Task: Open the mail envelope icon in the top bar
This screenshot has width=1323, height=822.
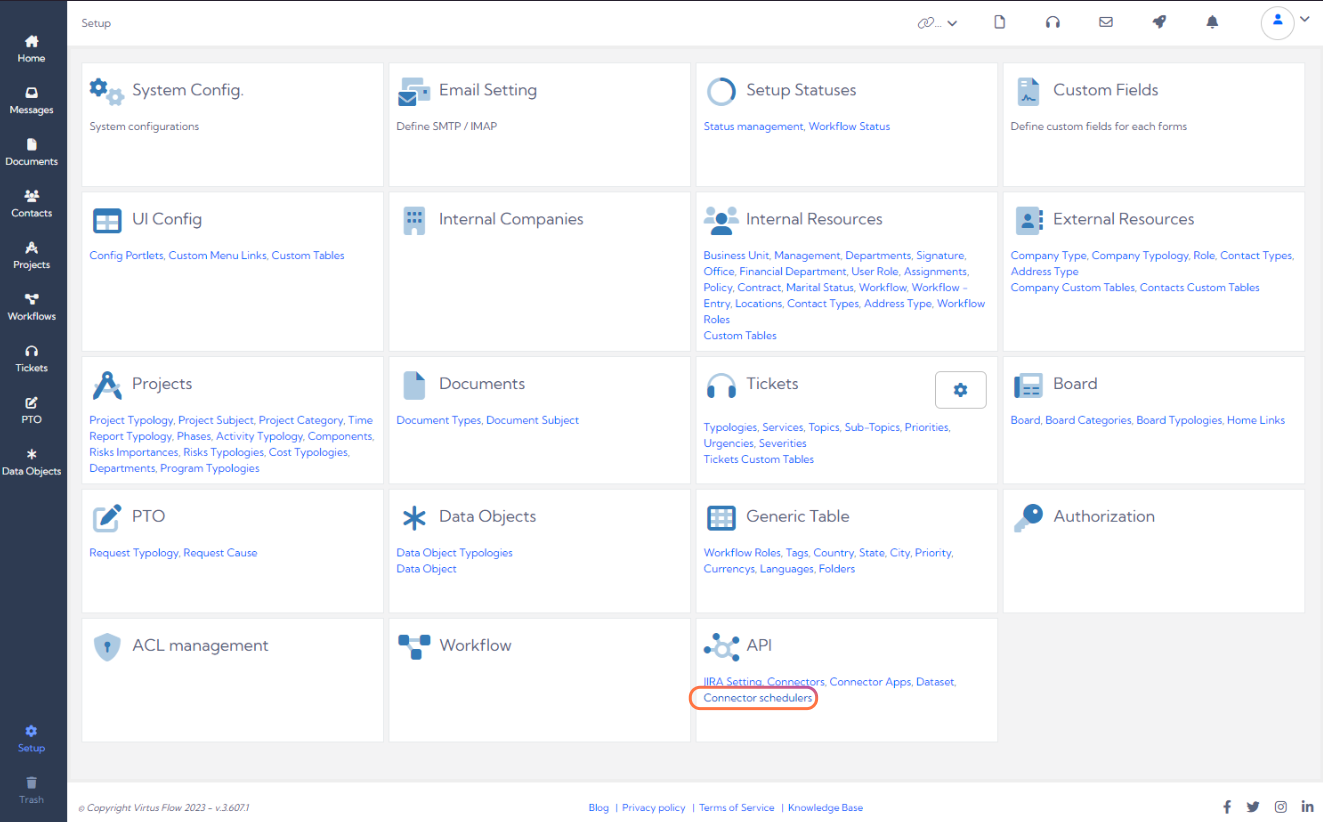Action: [1105, 21]
